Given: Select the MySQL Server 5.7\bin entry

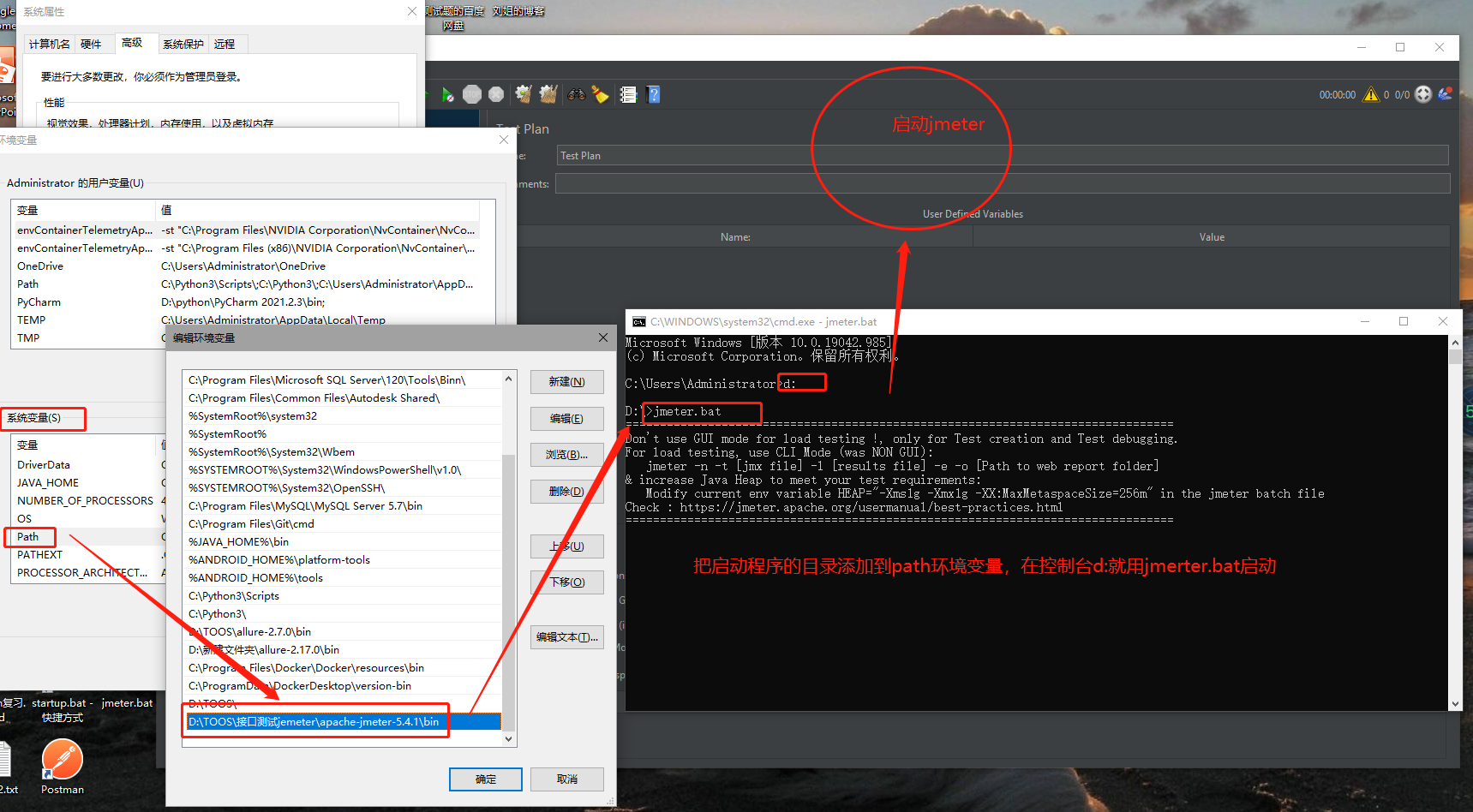Looking at the screenshot, I should point(343,506).
